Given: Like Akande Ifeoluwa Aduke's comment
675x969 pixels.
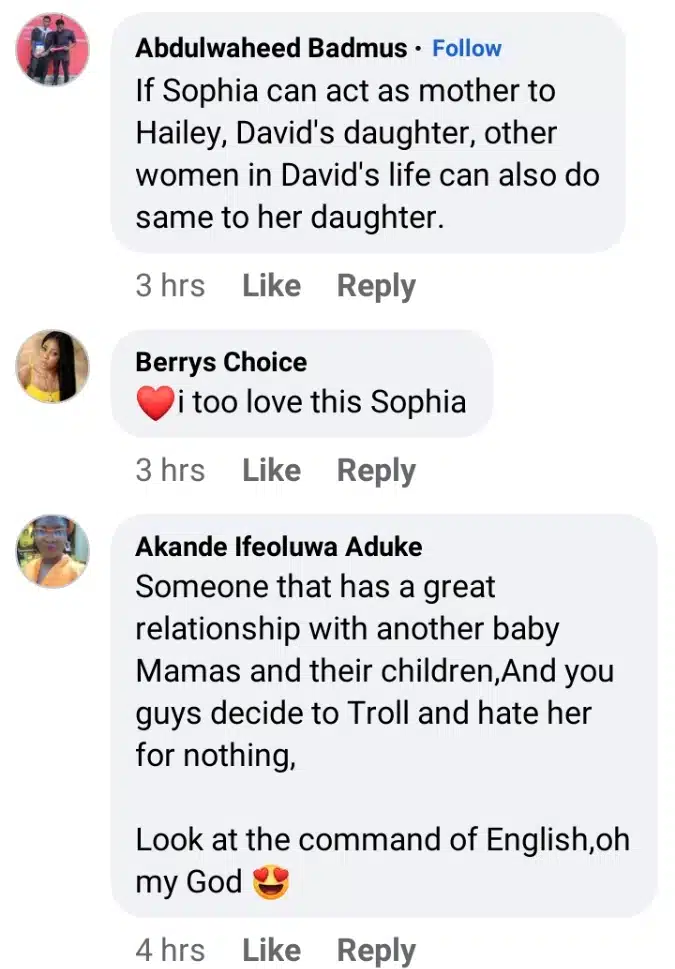Looking at the screenshot, I should (x=271, y=950).
